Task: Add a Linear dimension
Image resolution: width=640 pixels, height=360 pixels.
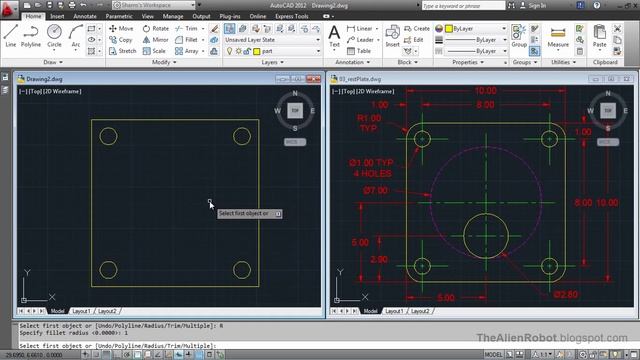Action: 360,29
